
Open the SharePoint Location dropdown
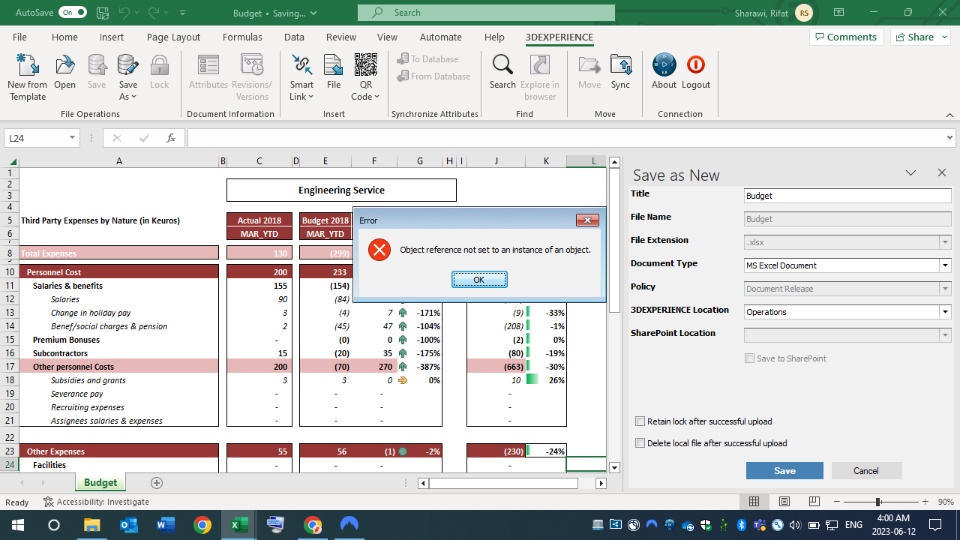click(945, 335)
